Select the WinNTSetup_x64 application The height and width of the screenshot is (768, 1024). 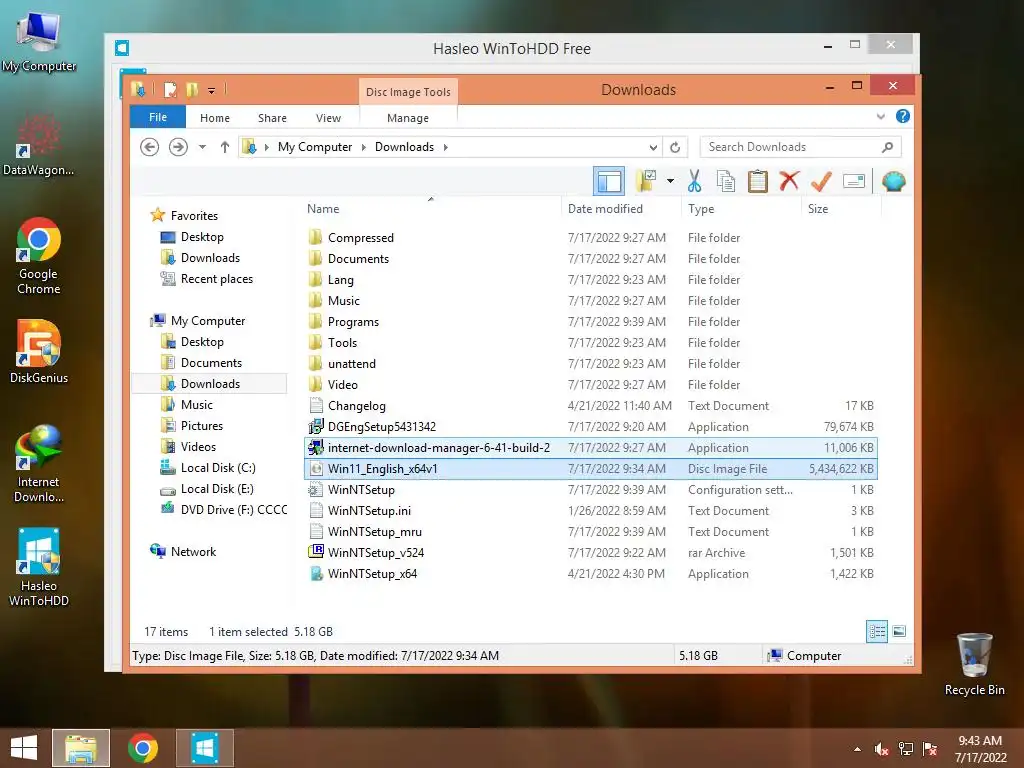pyautogui.click(x=372, y=573)
